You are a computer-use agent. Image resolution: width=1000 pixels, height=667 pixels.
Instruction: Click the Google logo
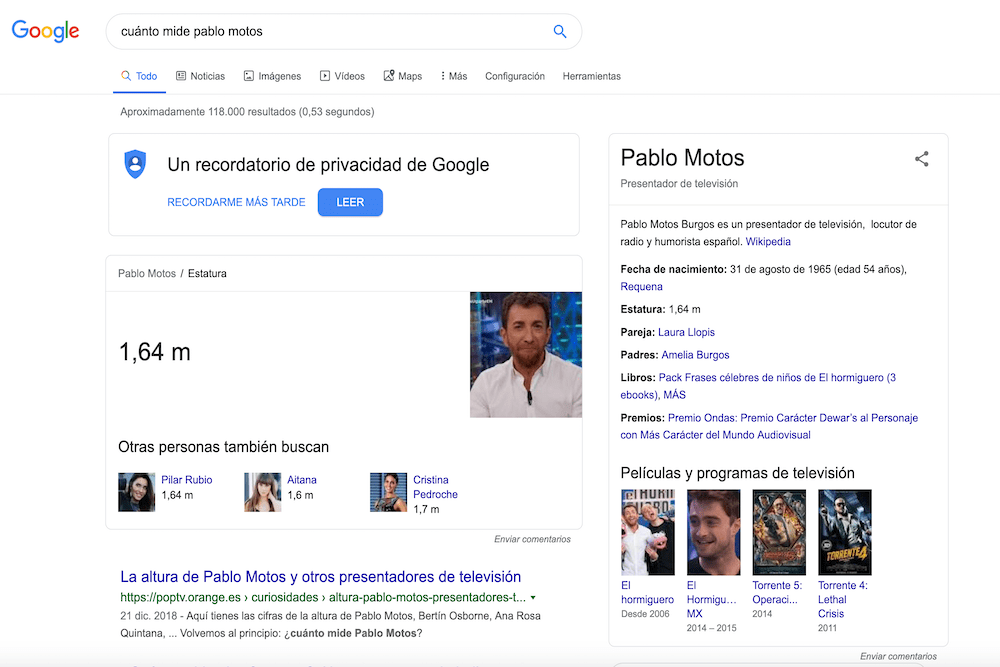coord(45,31)
